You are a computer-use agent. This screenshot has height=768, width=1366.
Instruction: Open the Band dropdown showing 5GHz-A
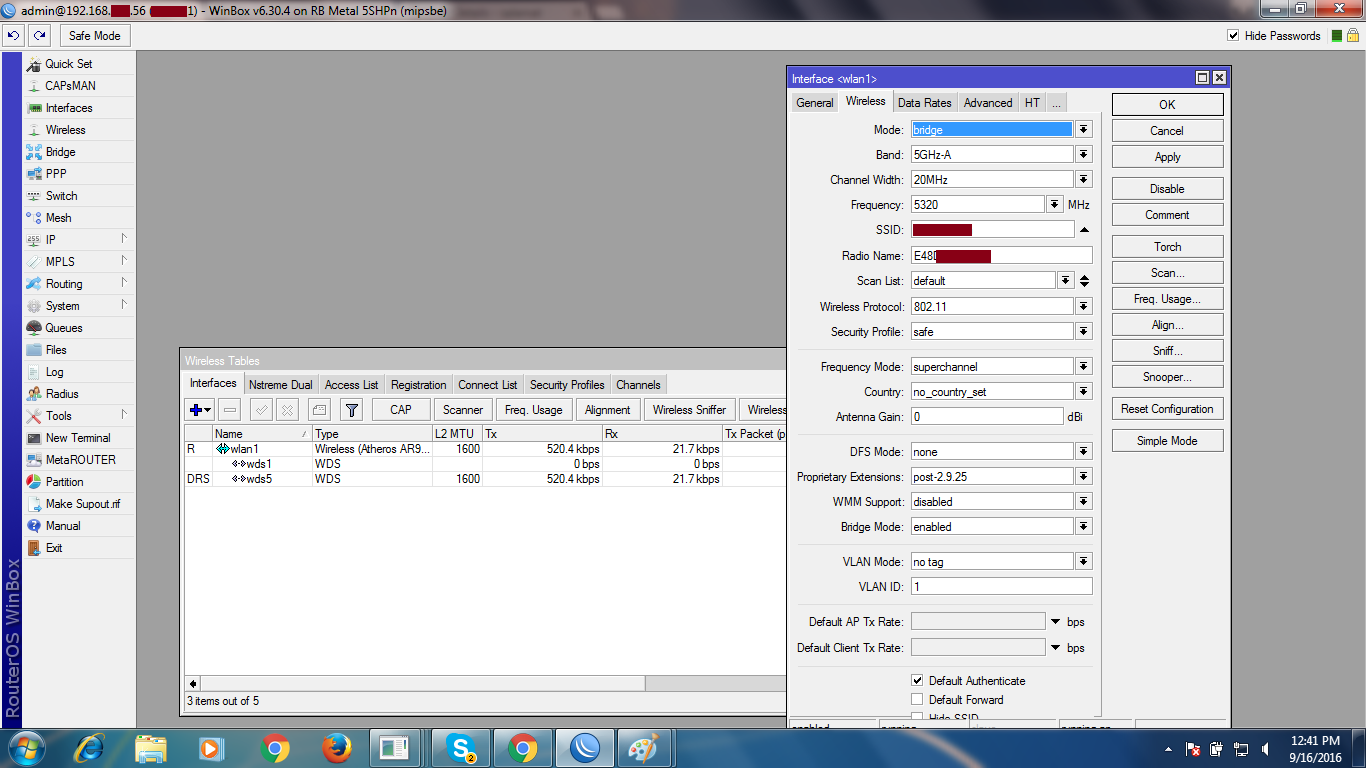(1083, 154)
